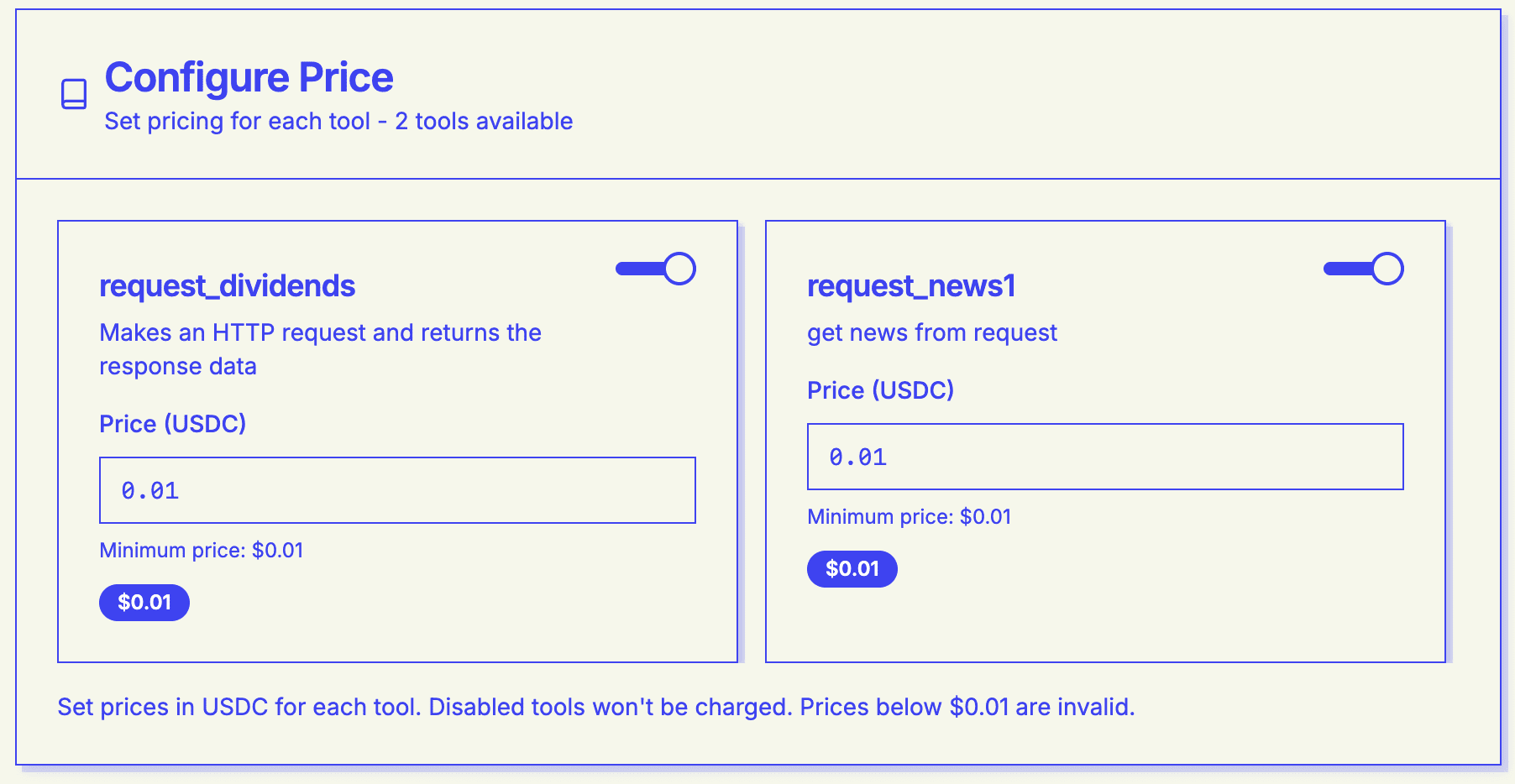Image resolution: width=1515 pixels, height=784 pixels.
Task: Click inside the request_news1 price field
Action: pos(1105,456)
